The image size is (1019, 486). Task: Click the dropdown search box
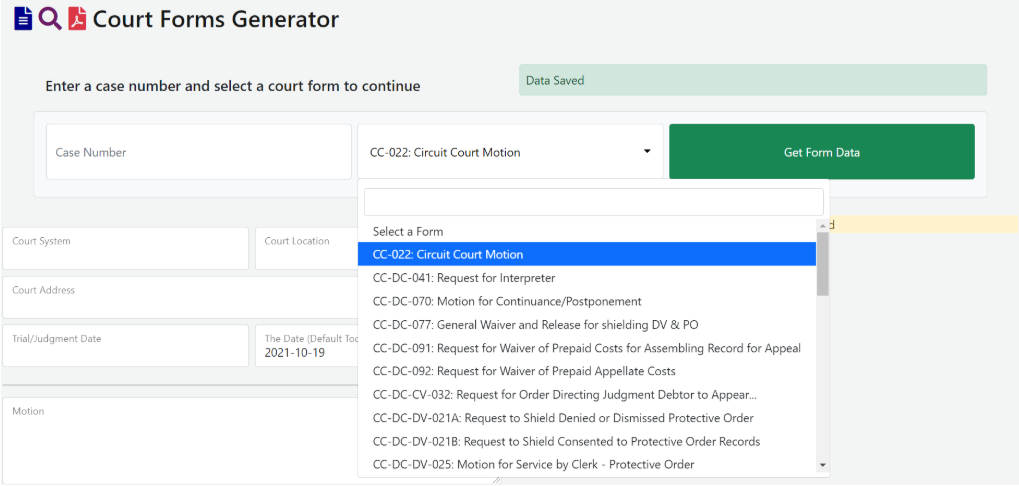click(593, 202)
